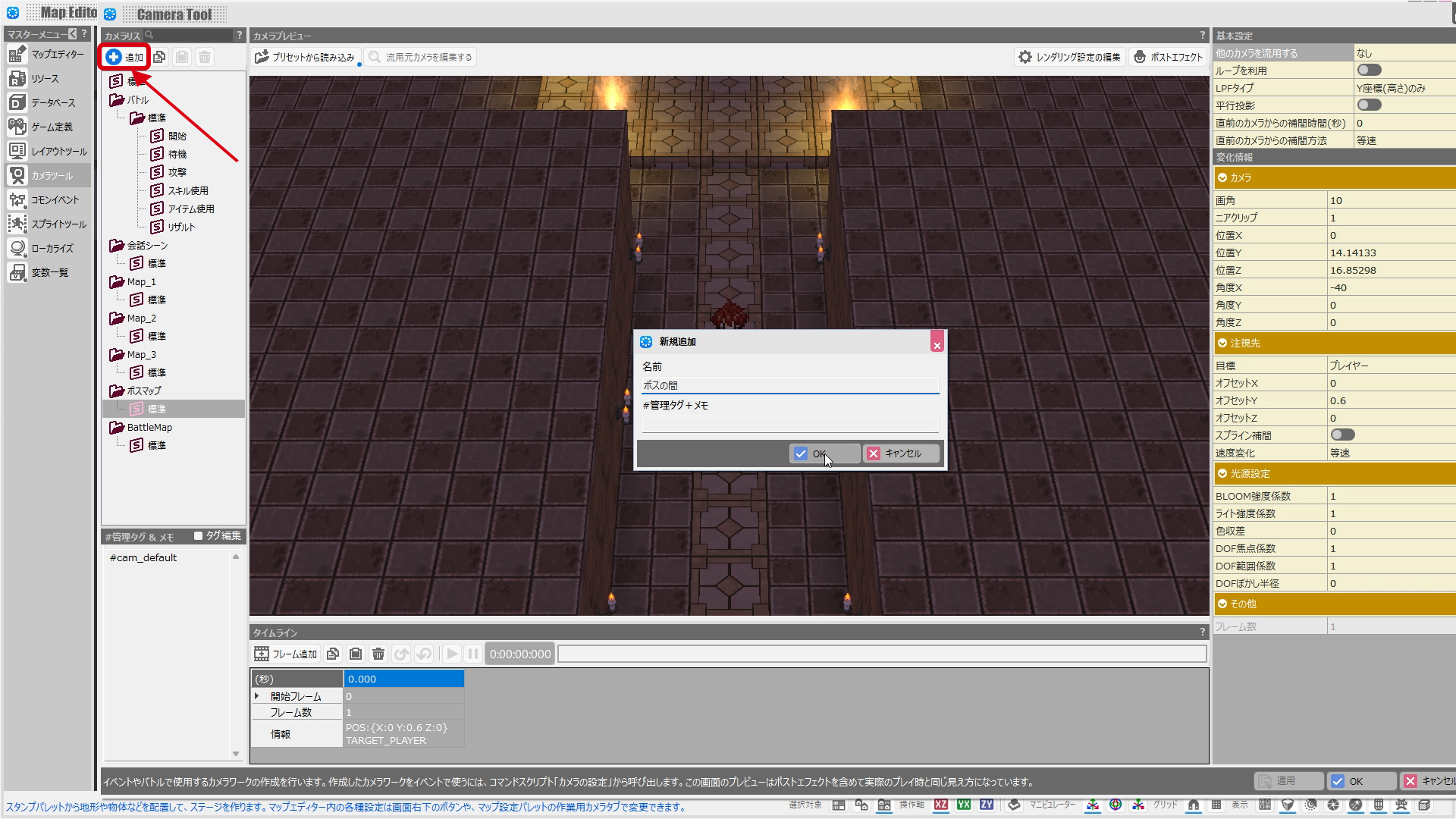Collapse the カメラ properties section
Image resolution: width=1456 pixels, height=819 pixels.
(1222, 177)
